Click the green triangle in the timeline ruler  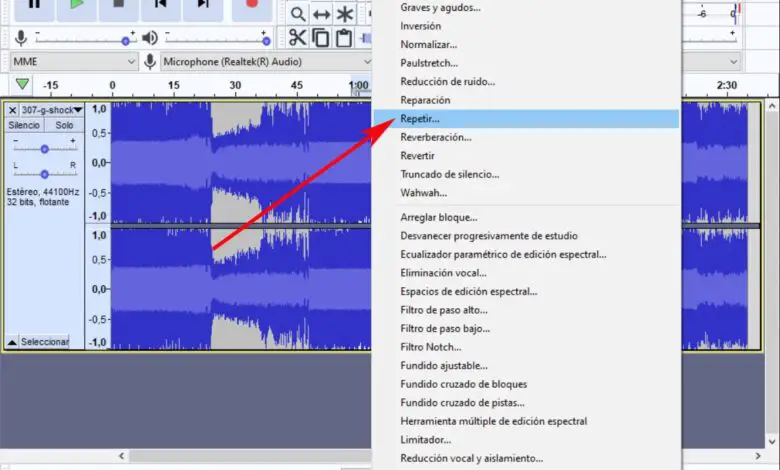click(x=22, y=84)
